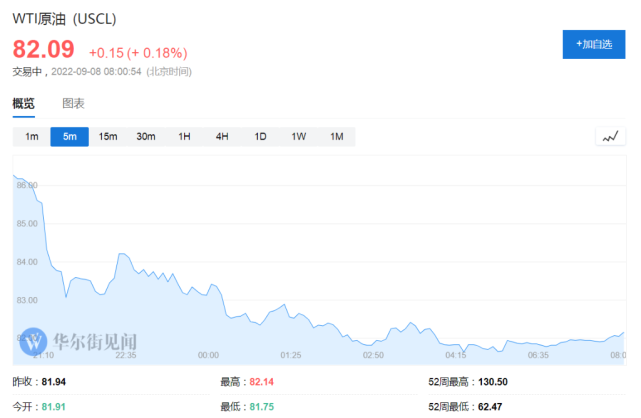Click the 52周最高 value 130.50
Image resolution: width=641 pixels, height=418 pixels.
[498, 382]
